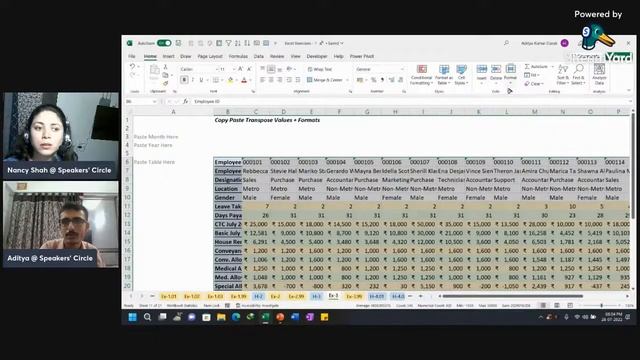Click the Windows Start button
The height and width of the screenshot is (360, 640).
[132, 317]
